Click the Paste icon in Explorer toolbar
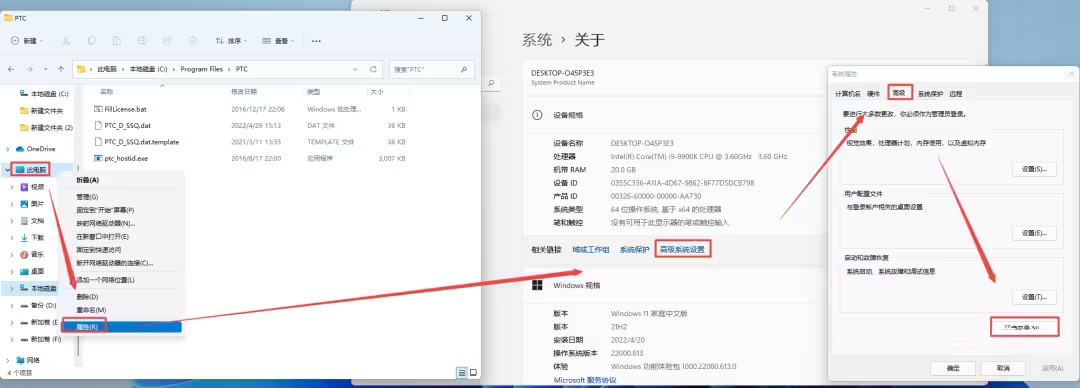Image resolution: width=1080 pixels, height=388 pixels. coord(117,41)
